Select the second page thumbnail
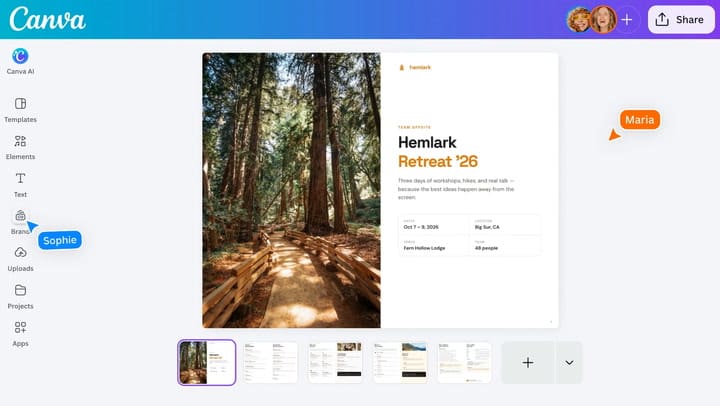Screen dimensions: 720x406 pyautogui.click(x=270, y=362)
